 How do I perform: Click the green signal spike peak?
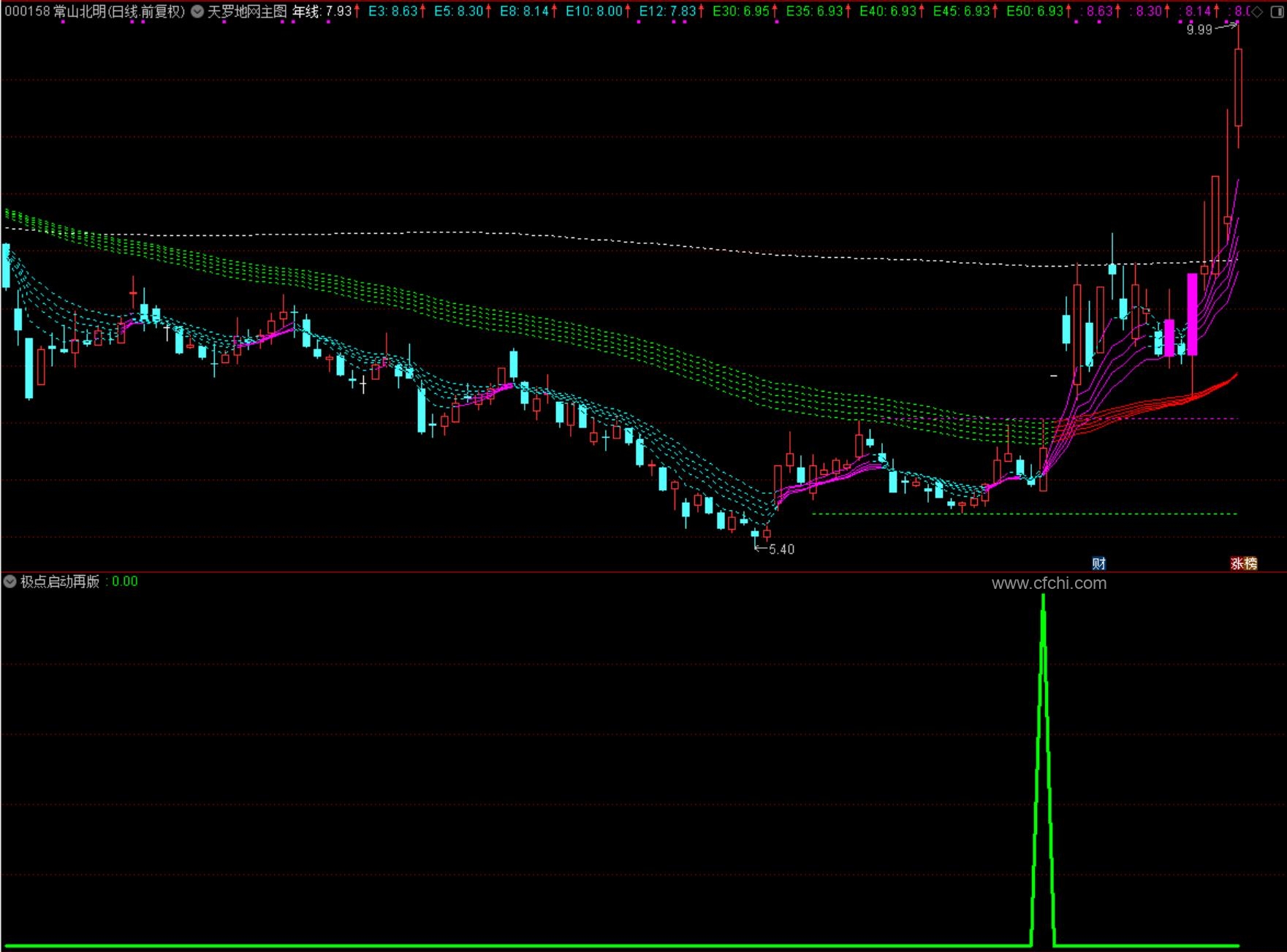point(1043,597)
